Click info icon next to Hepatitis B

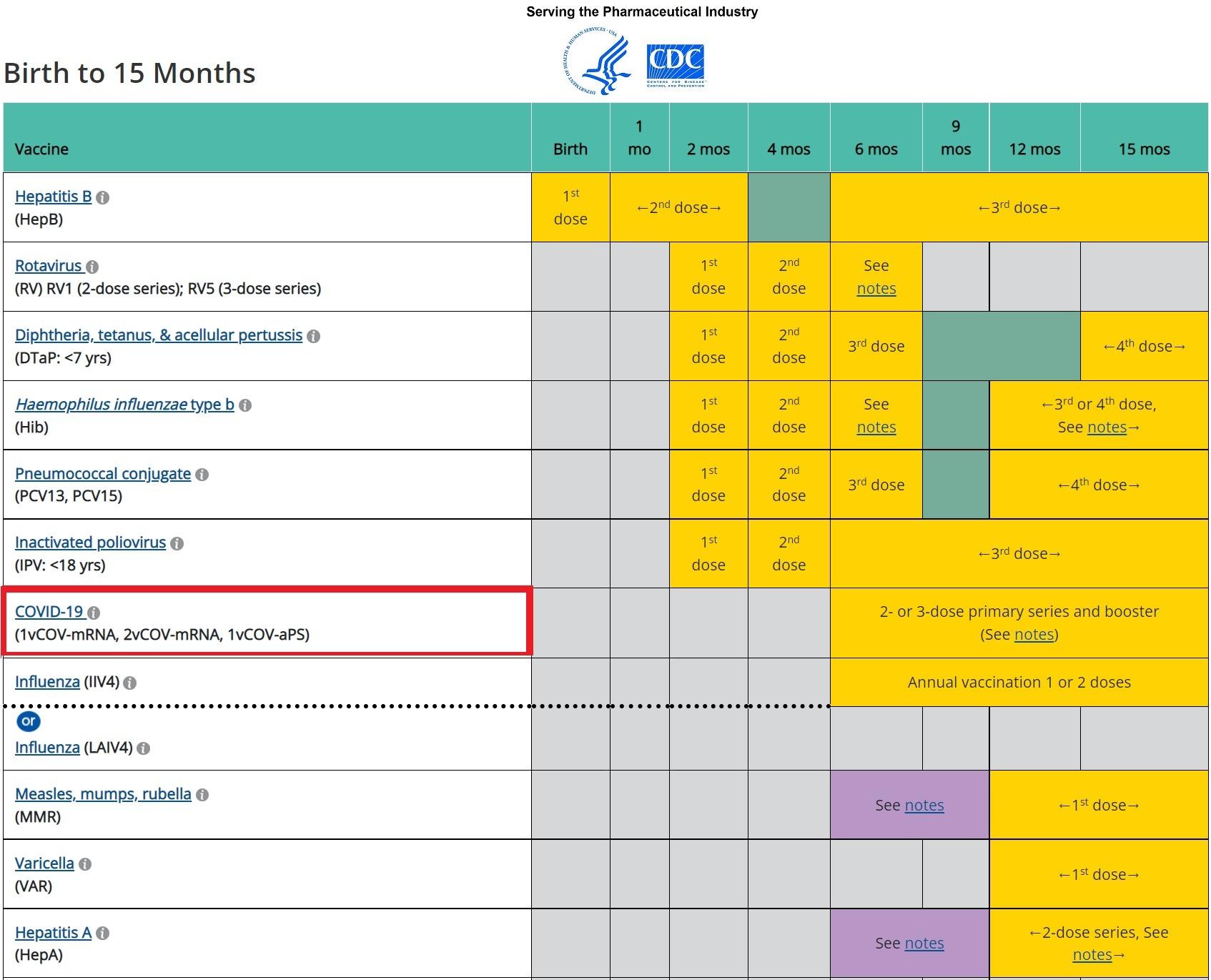(x=103, y=197)
